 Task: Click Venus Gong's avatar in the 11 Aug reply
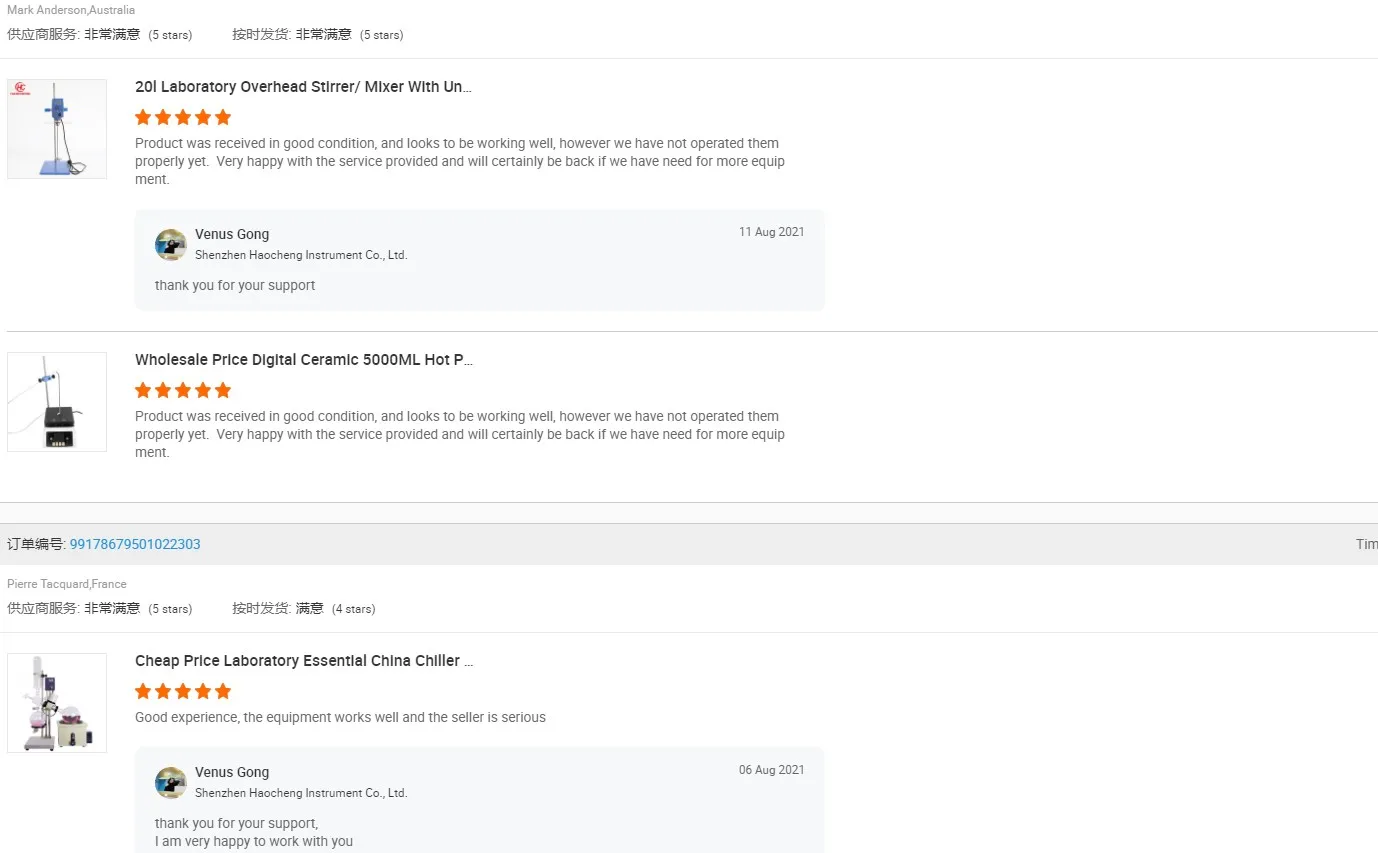pyautogui.click(x=171, y=245)
